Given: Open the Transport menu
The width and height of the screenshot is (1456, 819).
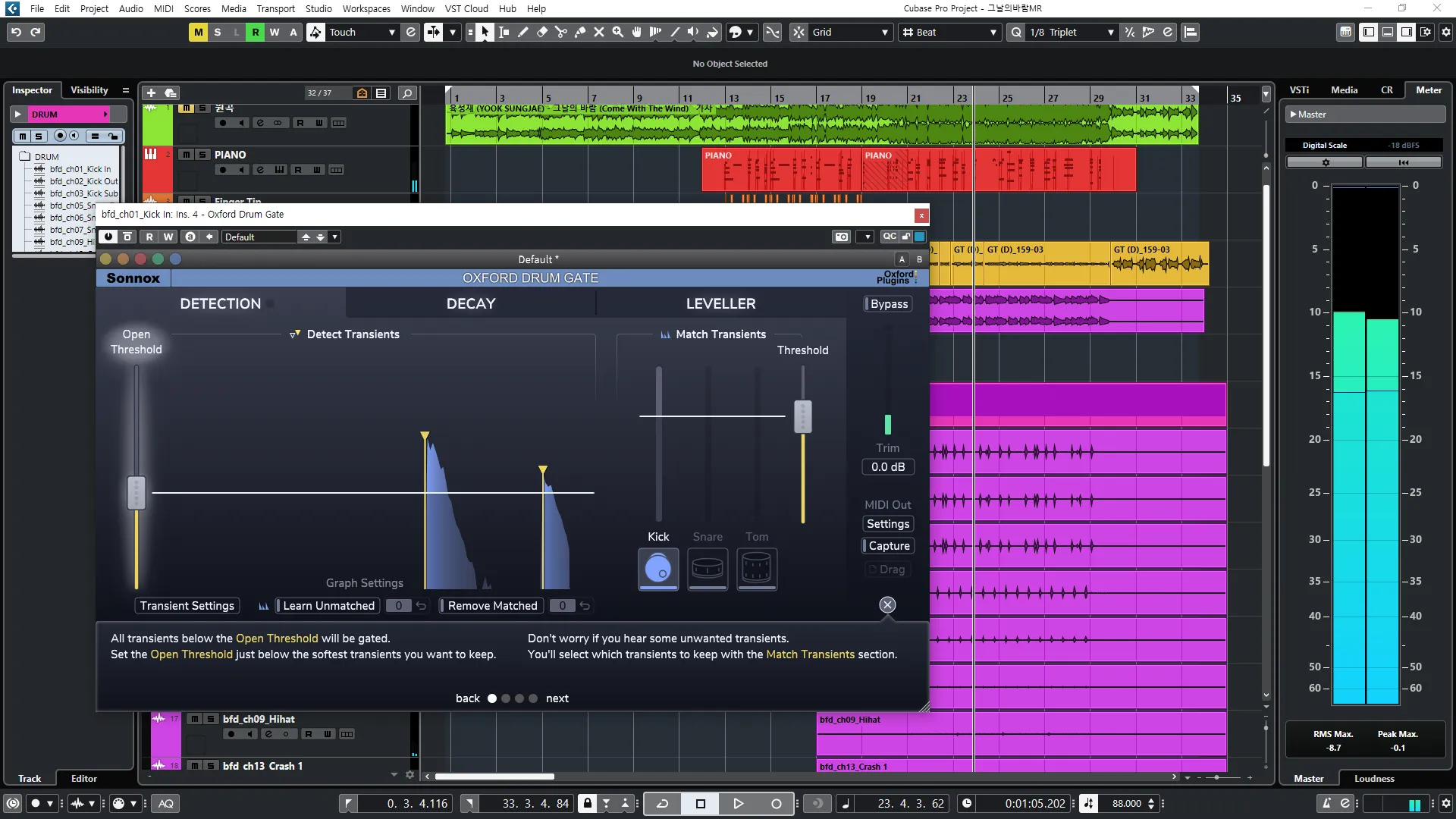Looking at the screenshot, I should coord(275,8).
